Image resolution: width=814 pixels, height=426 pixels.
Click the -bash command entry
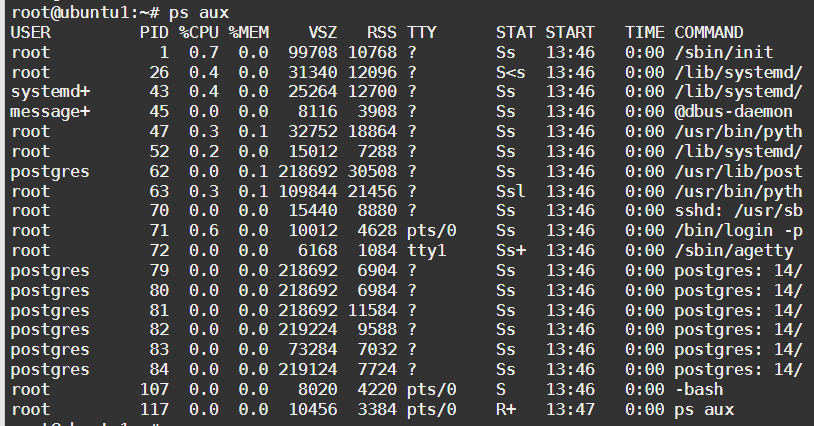click(x=700, y=389)
